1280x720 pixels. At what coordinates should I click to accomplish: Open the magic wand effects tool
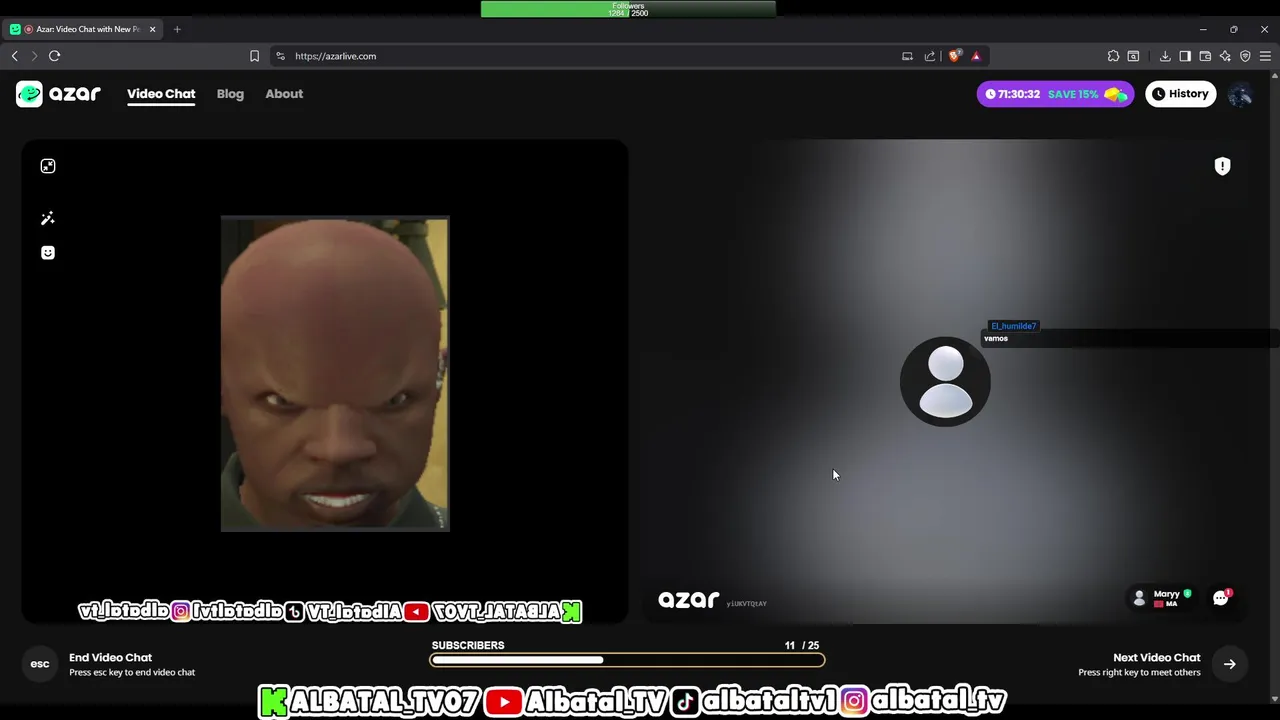48,218
